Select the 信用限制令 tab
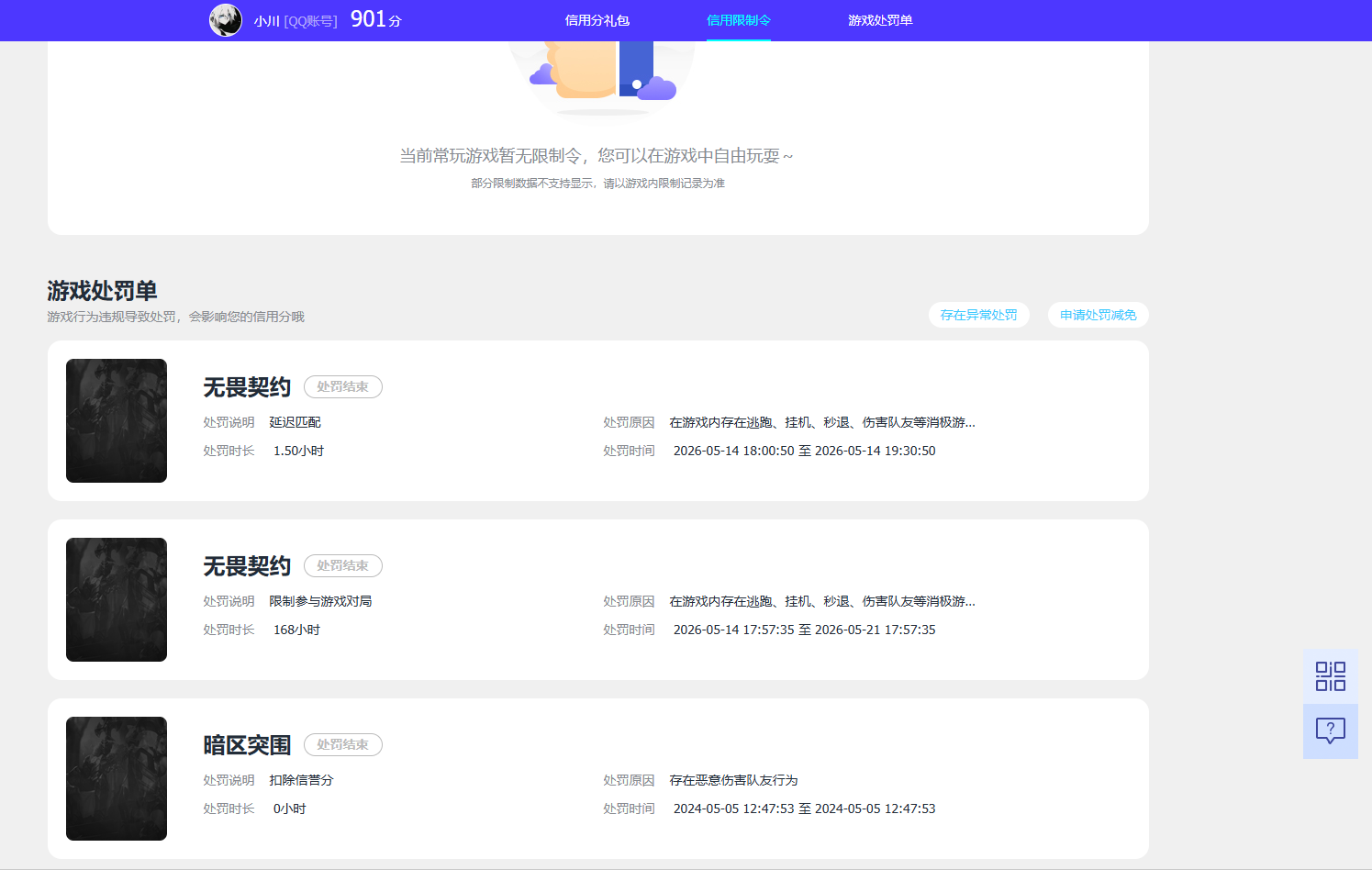 (x=739, y=20)
